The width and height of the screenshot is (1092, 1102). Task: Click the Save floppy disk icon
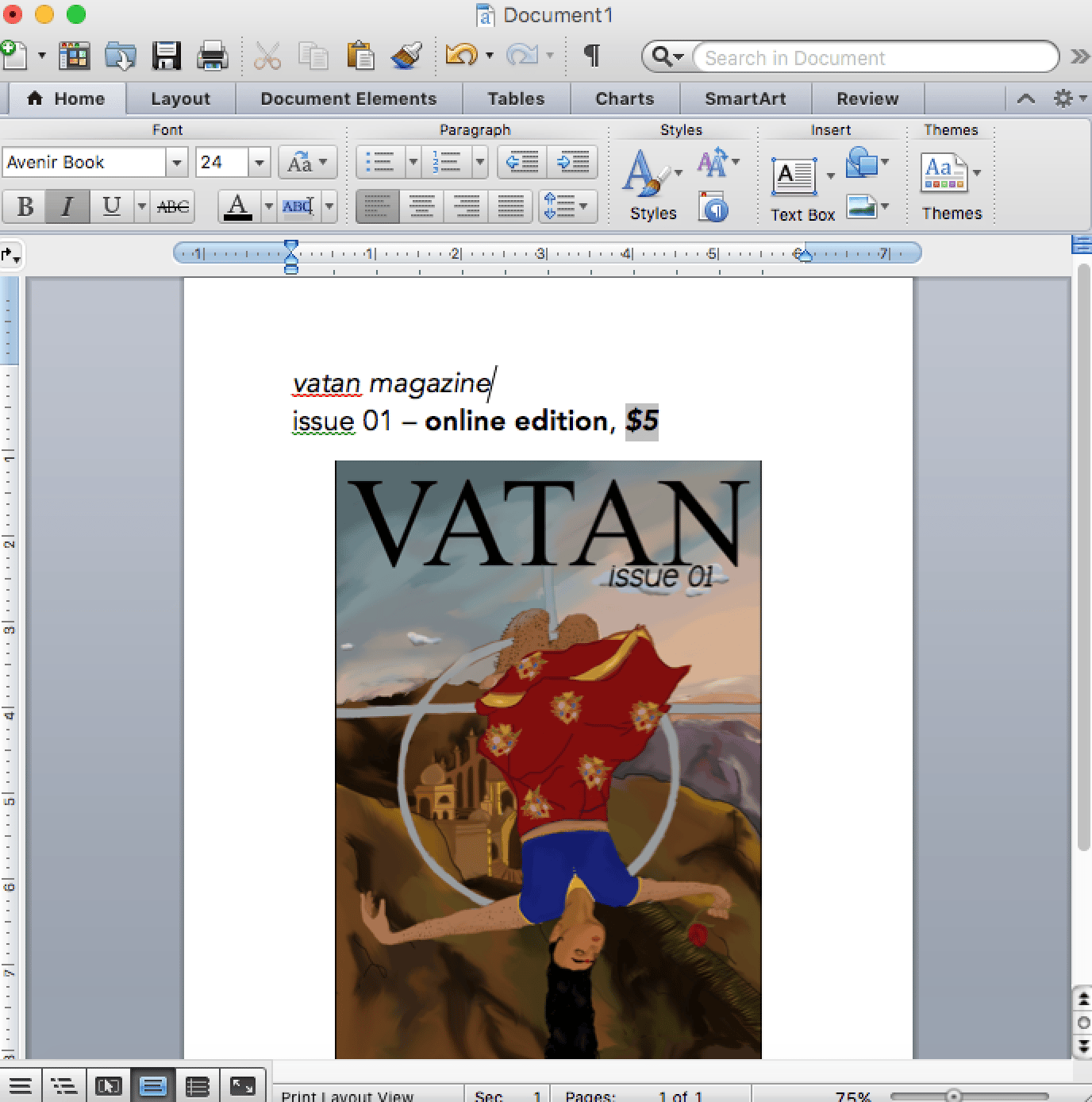tap(167, 56)
